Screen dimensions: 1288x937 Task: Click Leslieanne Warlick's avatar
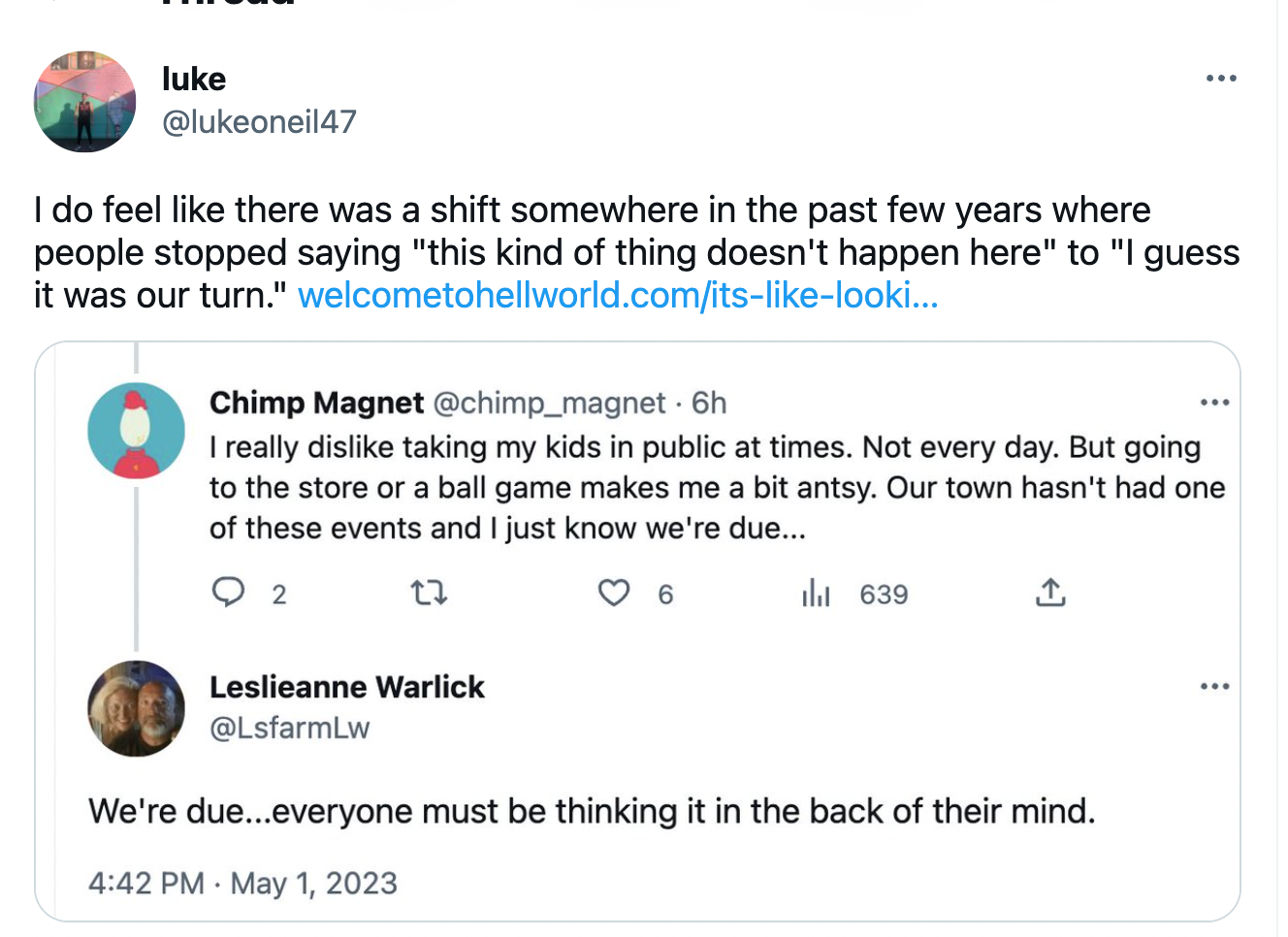click(x=136, y=708)
